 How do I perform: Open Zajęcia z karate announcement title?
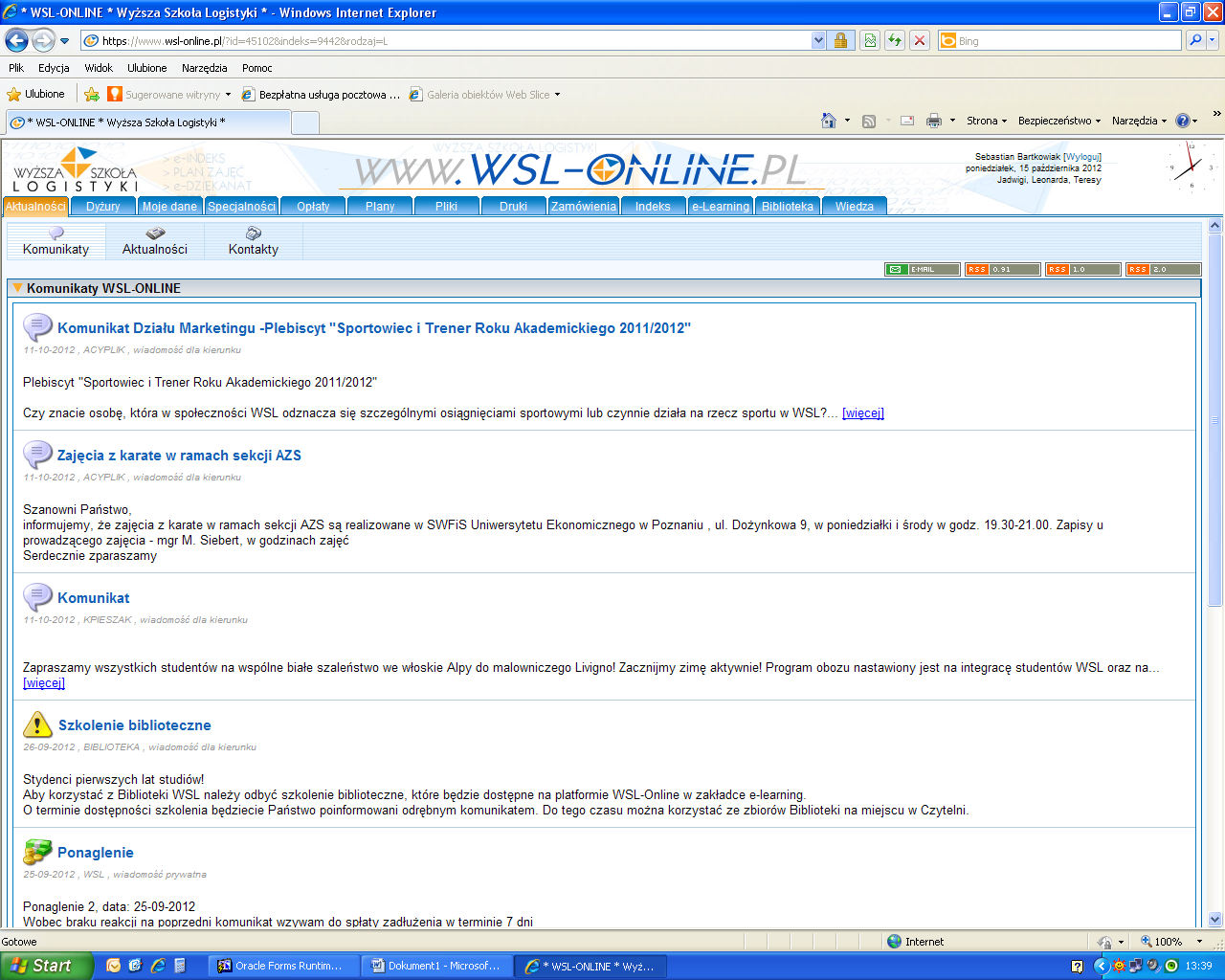coord(179,456)
